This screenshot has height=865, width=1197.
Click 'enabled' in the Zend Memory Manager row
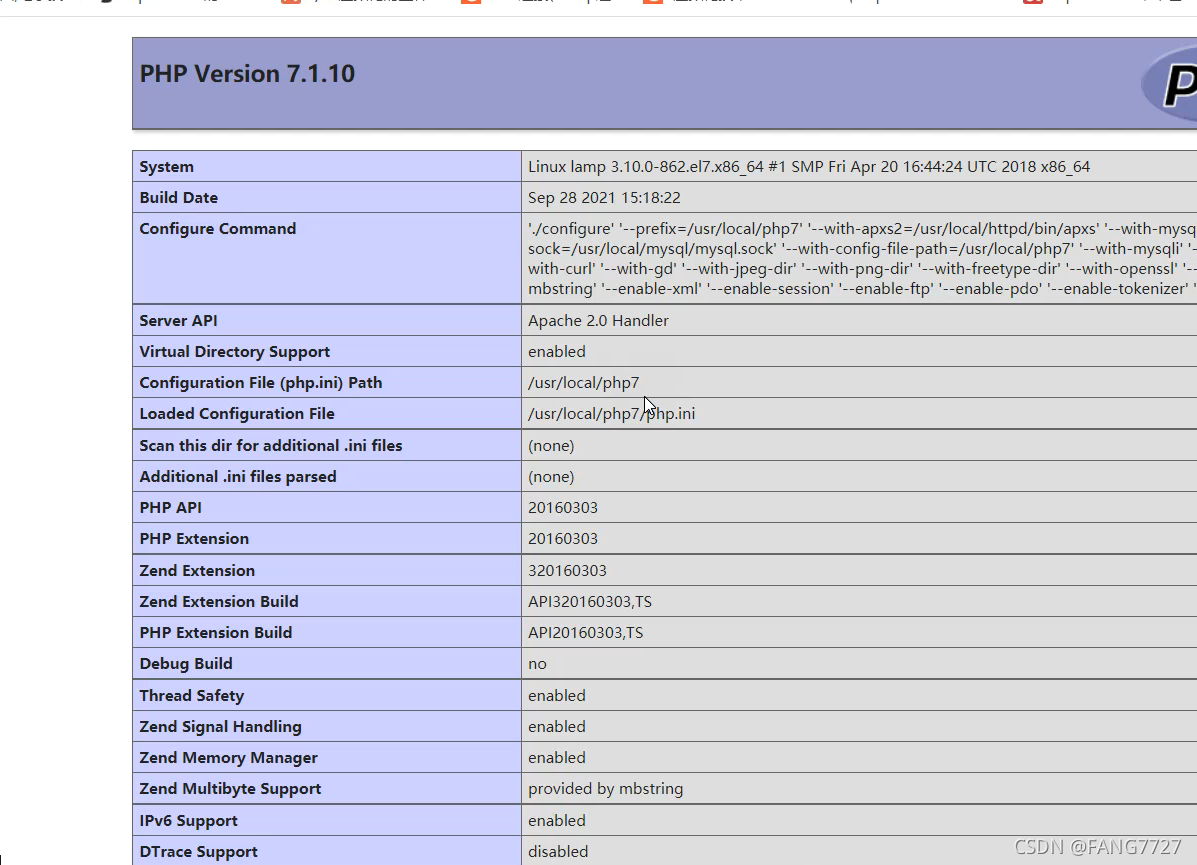[557, 758]
